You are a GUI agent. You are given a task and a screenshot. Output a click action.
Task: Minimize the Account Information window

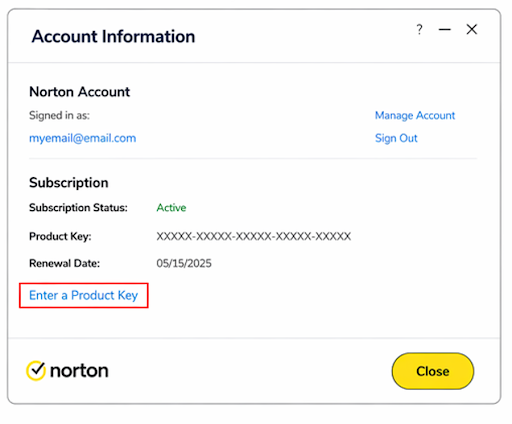point(444,30)
